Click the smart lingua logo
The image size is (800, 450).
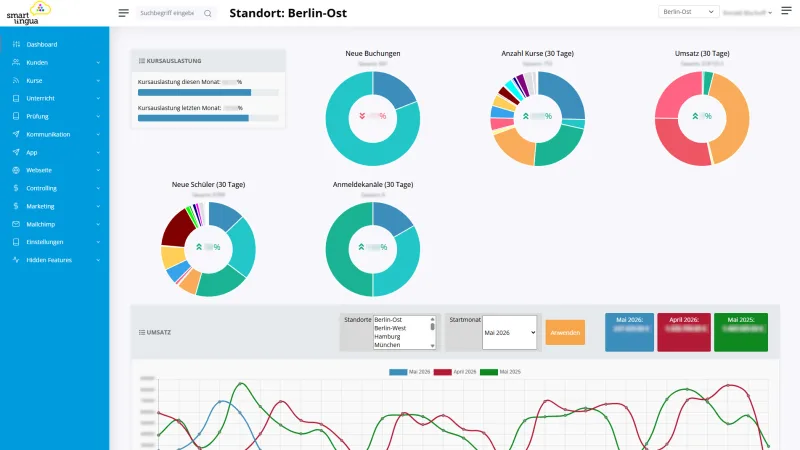click(x=29, y=13)
